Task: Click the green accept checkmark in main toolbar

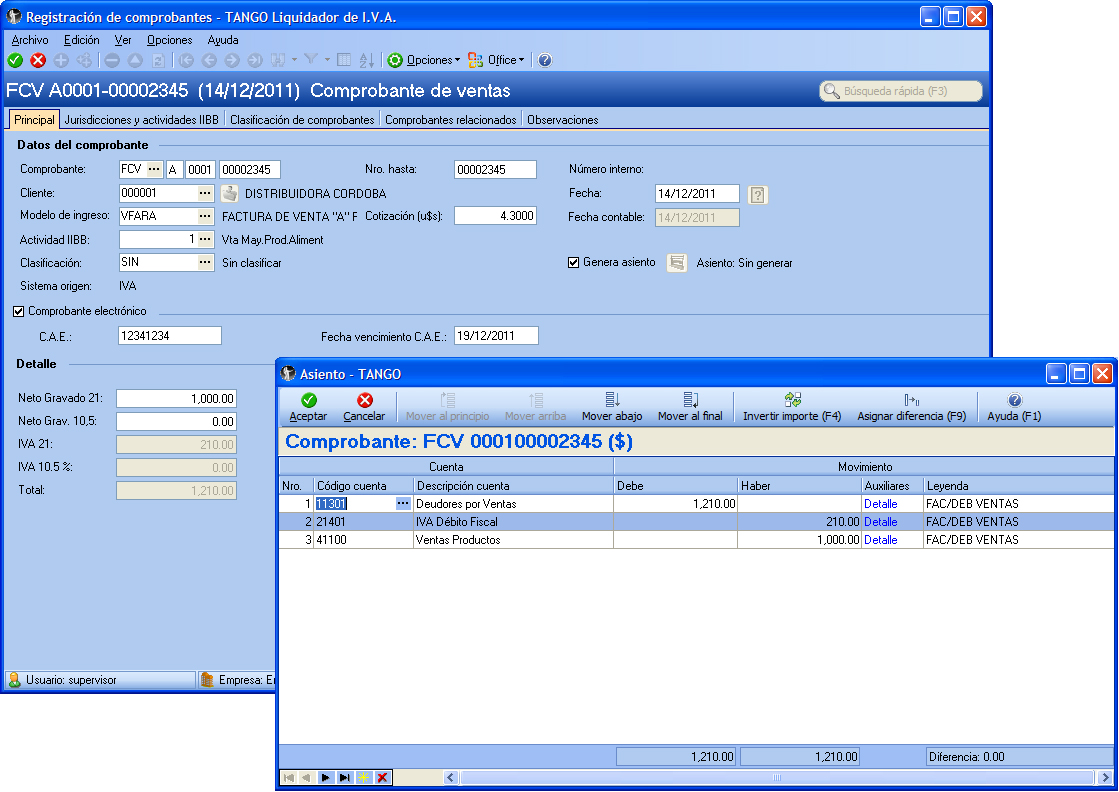Action: tap(15, 61)
